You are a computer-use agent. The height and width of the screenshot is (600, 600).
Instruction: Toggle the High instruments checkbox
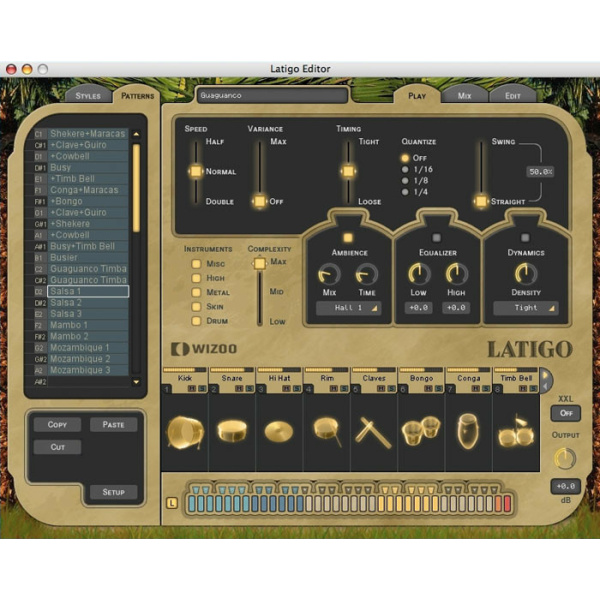click(196, 278)
